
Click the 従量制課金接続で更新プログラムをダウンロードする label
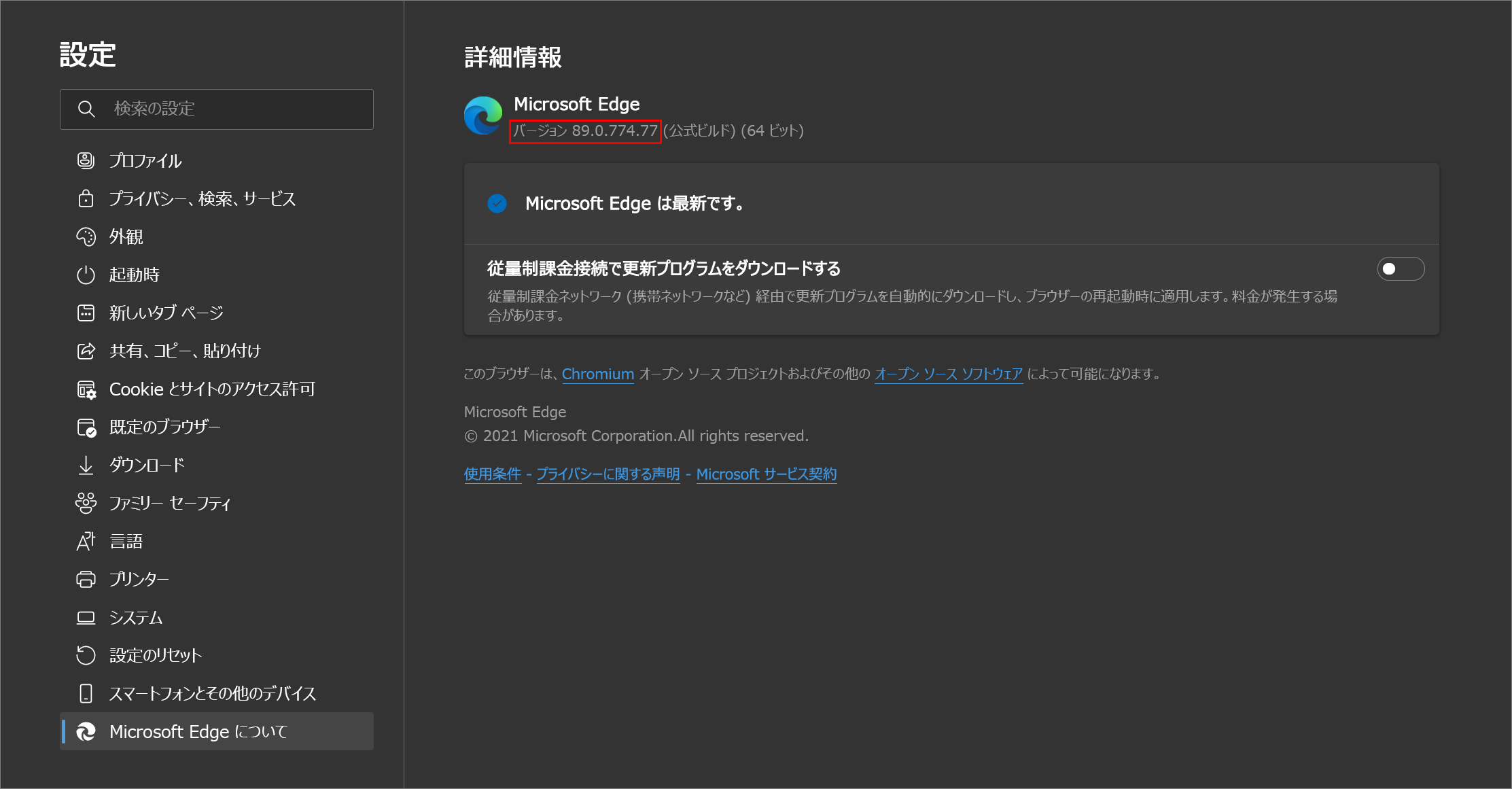point(664,268)
